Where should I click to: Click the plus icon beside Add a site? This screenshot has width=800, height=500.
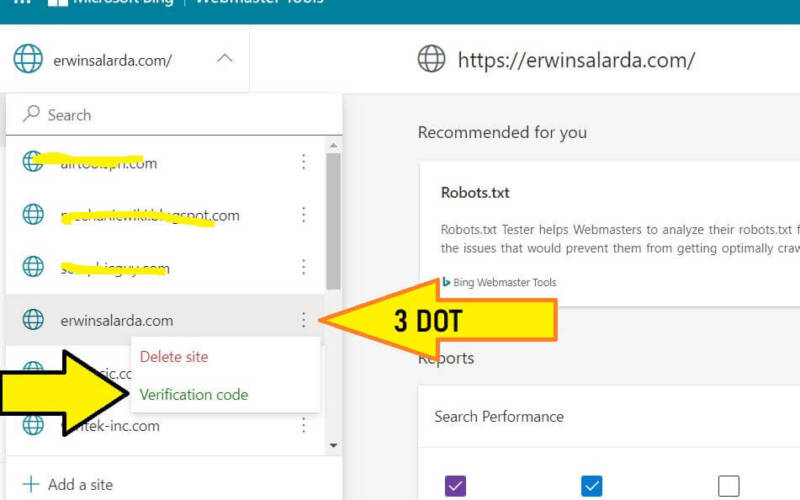click(31, 484)
